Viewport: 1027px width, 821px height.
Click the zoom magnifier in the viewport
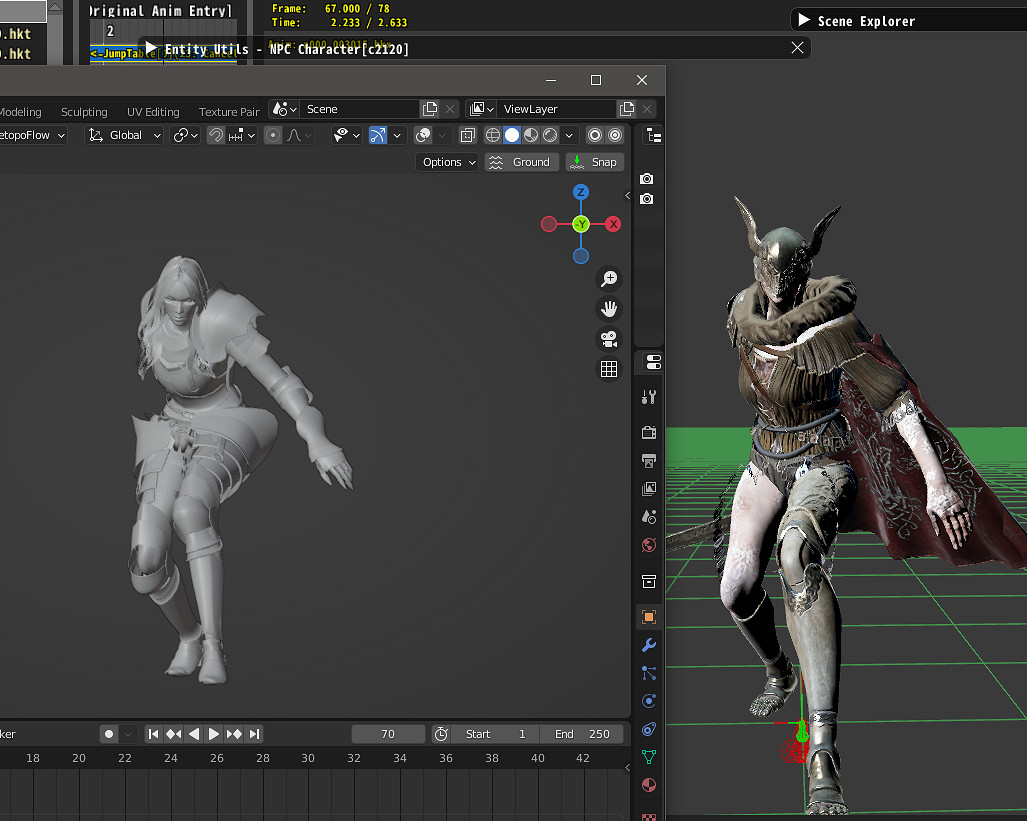[608, 279]
